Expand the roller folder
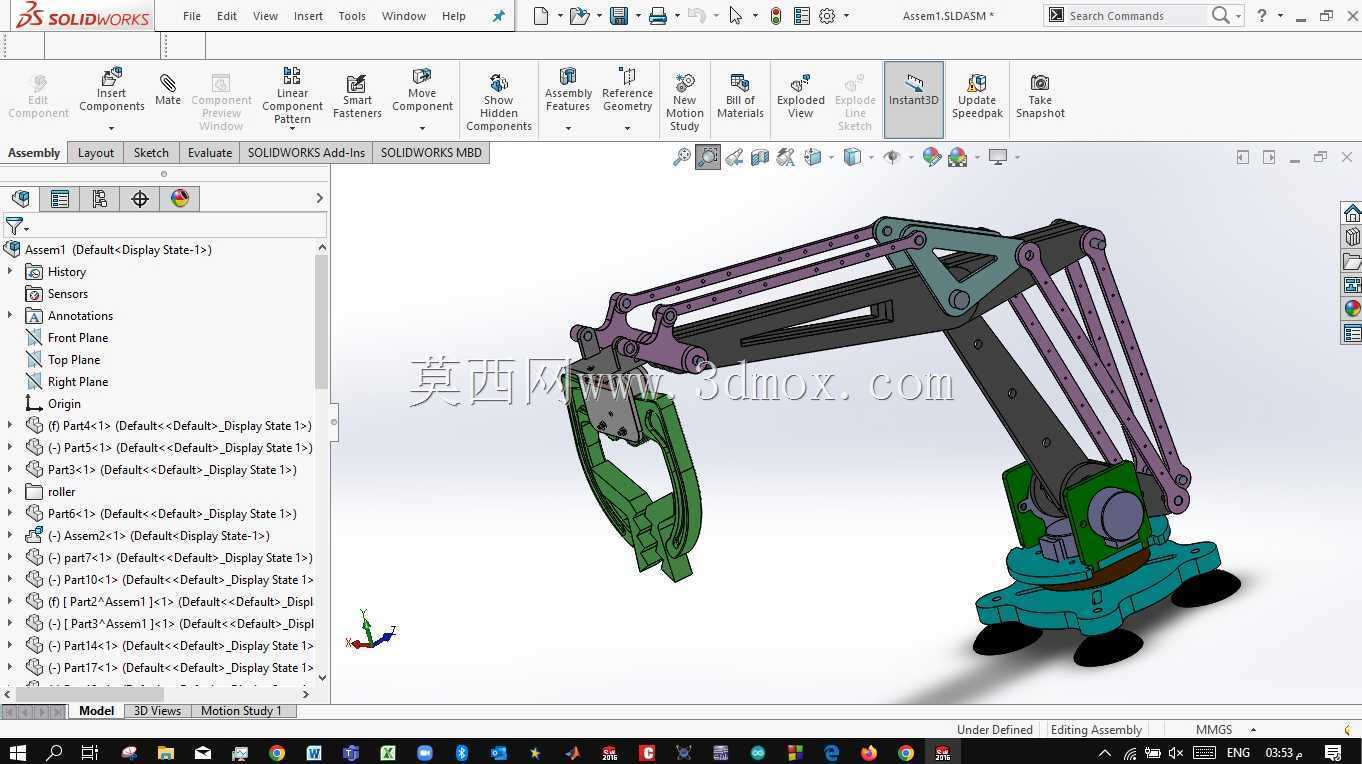Image resolution: width=1362 pixels, height=764 pixels. (x=10, y=492)
